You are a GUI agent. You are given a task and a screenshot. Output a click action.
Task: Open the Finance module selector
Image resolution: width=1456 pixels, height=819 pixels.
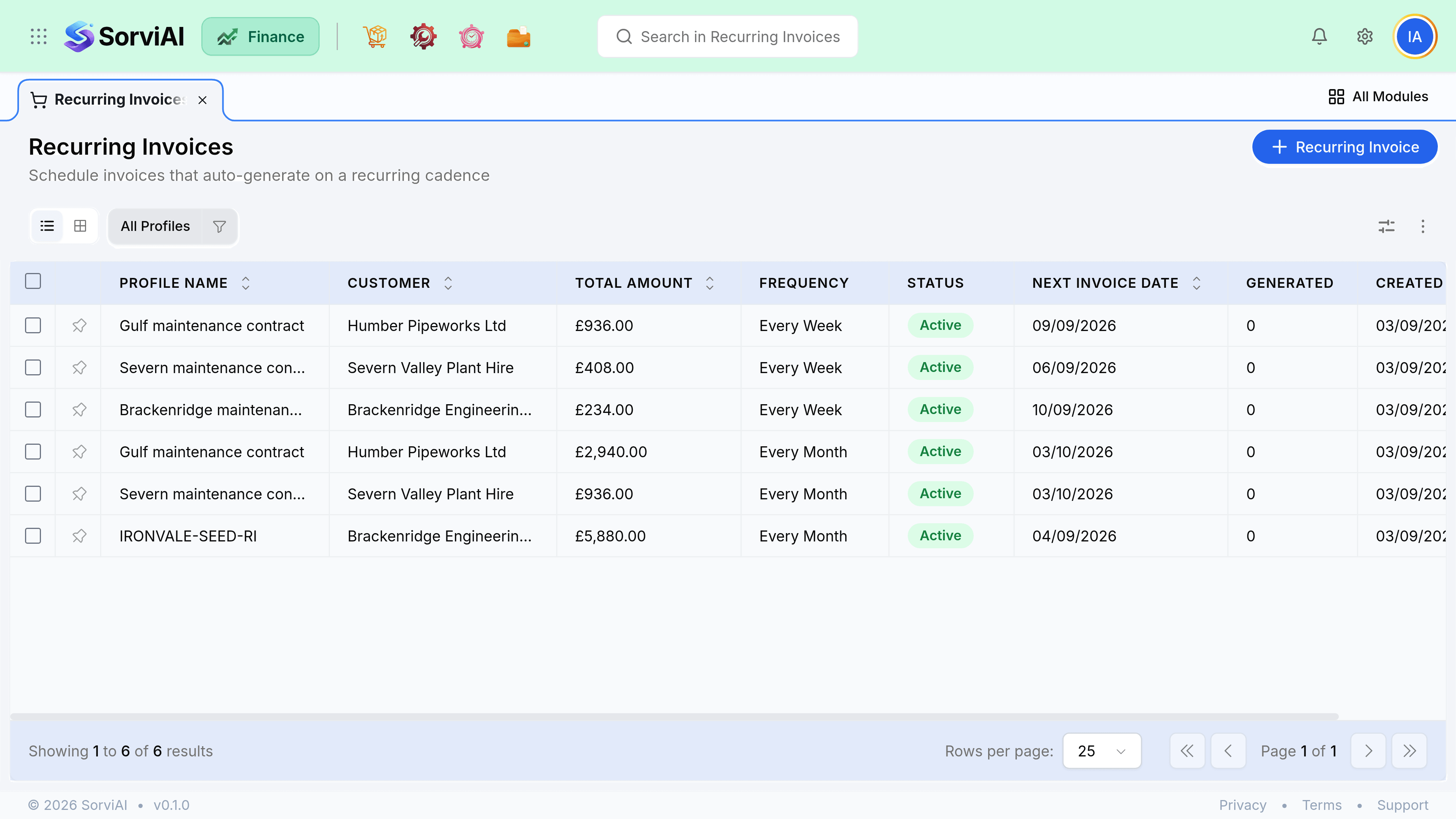(260, 37)
